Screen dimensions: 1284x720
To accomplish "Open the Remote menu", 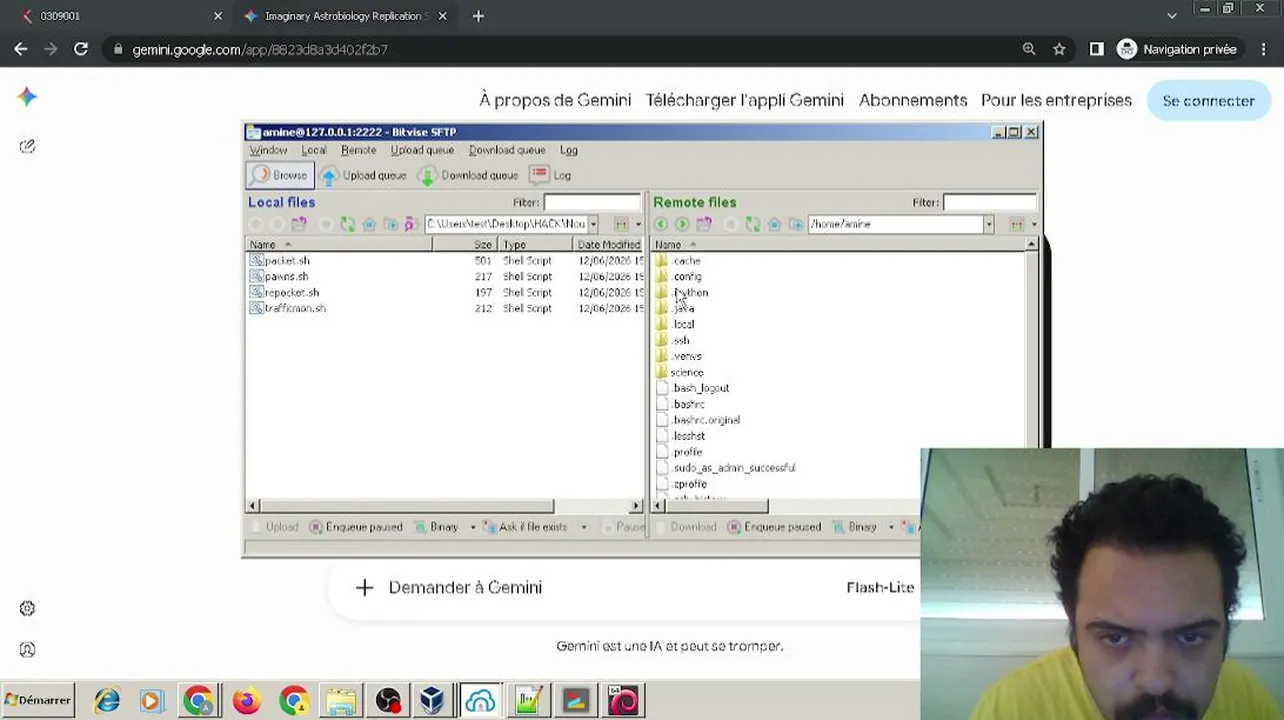I will point(359,150).
